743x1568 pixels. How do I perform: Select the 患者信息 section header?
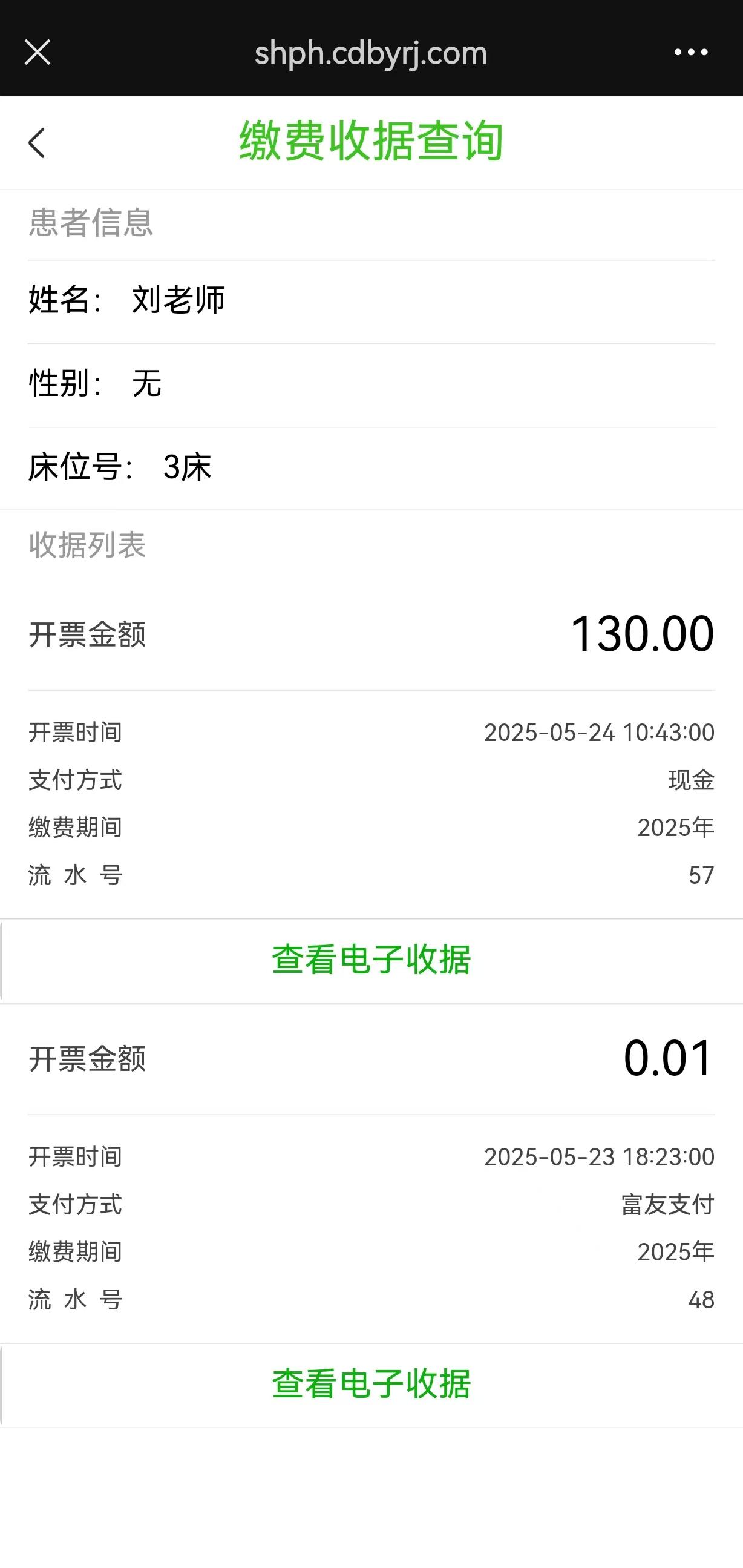point(91,222)
